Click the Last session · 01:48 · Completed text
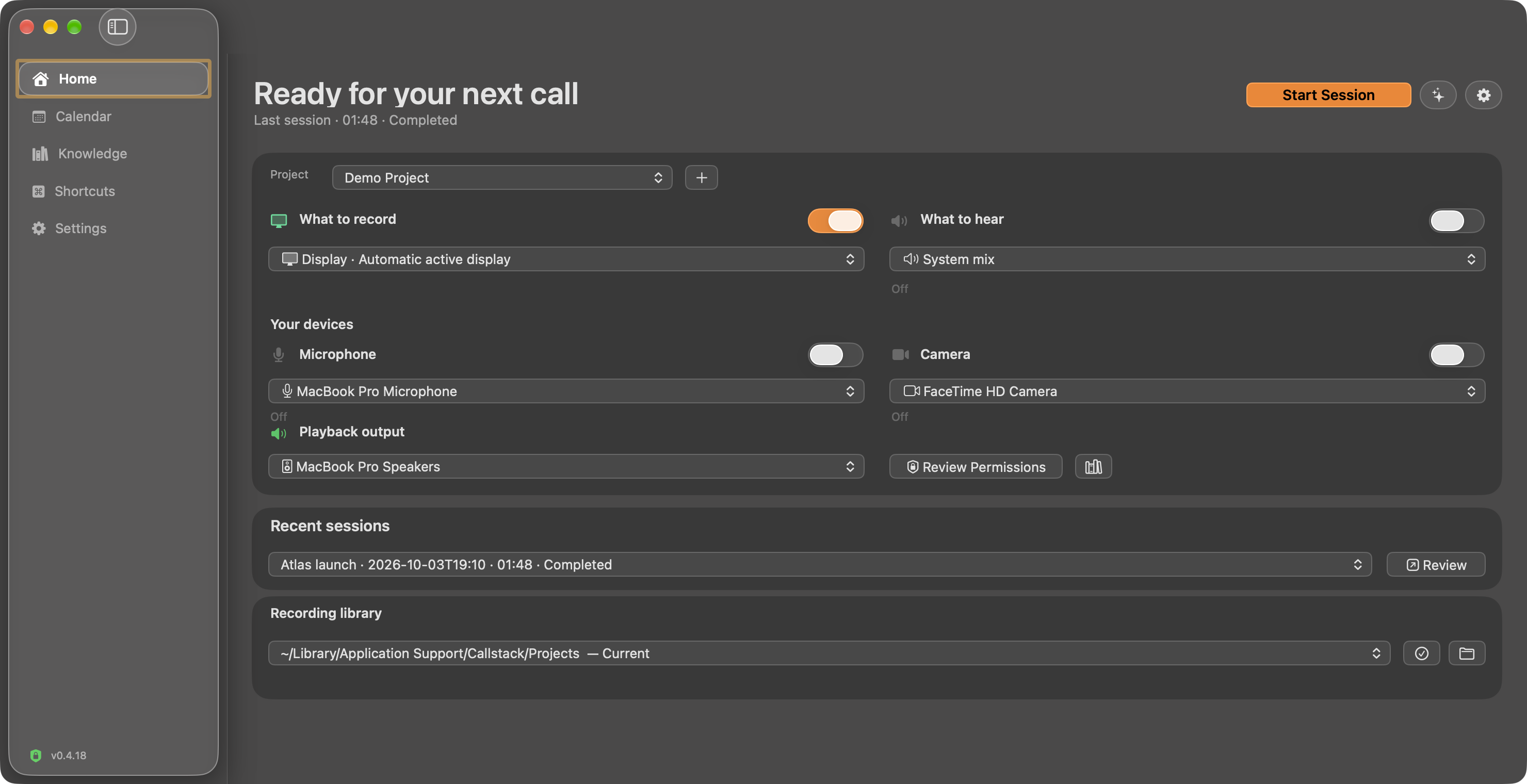 click(x=355, y=120)
